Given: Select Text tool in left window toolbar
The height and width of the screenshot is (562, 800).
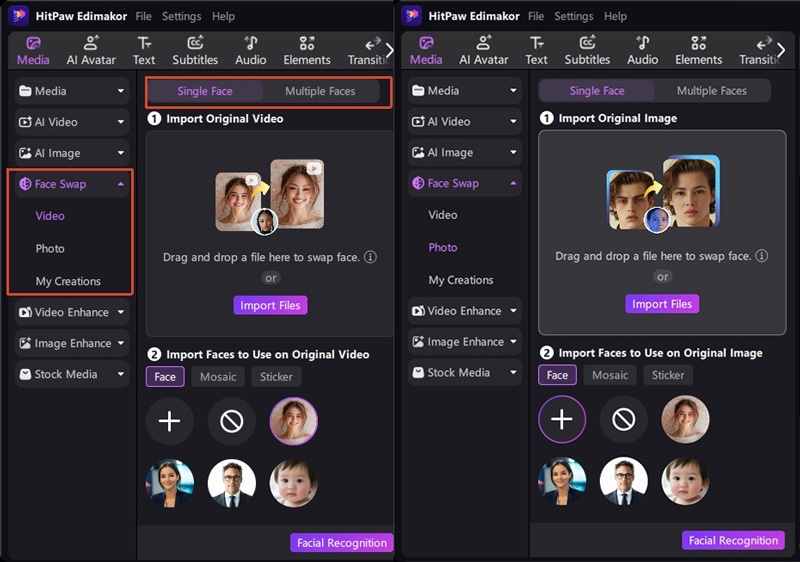Looking at the screenshot, I should point(144,50).
